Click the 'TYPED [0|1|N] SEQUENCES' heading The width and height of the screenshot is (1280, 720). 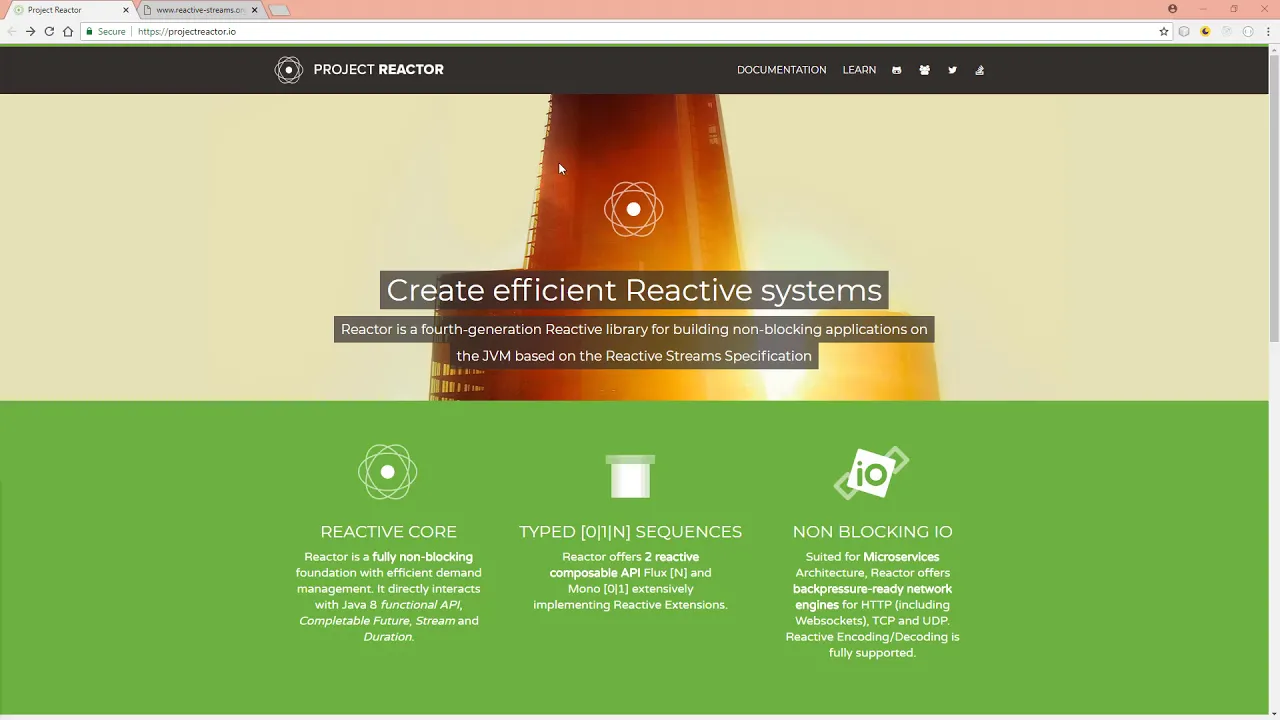[x=630, y=532]
